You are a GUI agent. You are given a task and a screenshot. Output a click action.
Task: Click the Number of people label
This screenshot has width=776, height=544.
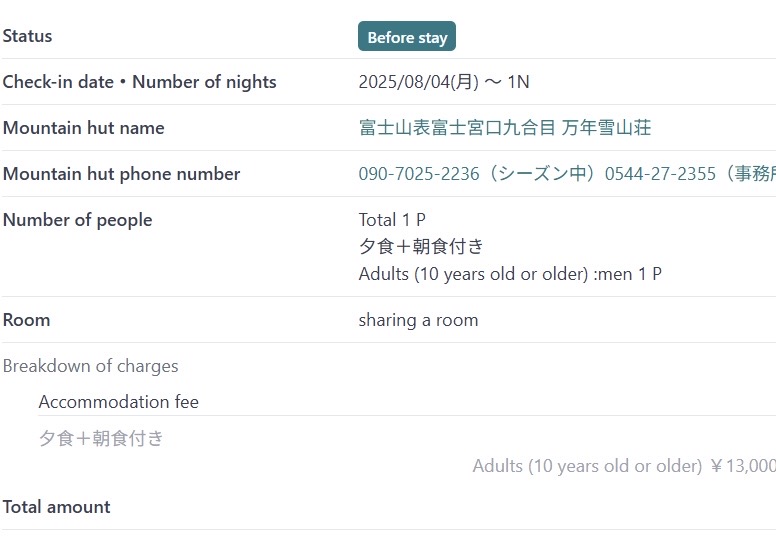pyautogui.click(x=77, y=220)
